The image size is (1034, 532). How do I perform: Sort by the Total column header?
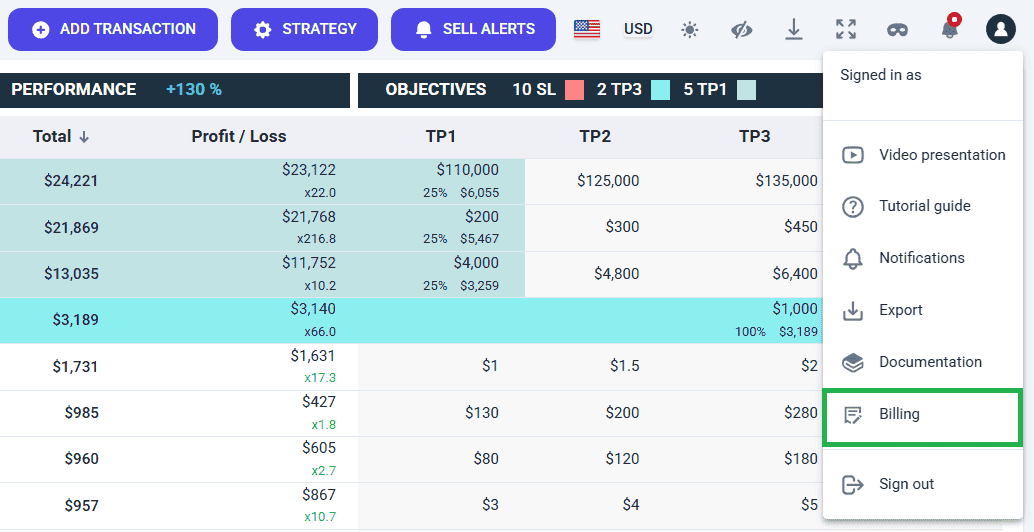pyautogui.click(x=60, y=137)
